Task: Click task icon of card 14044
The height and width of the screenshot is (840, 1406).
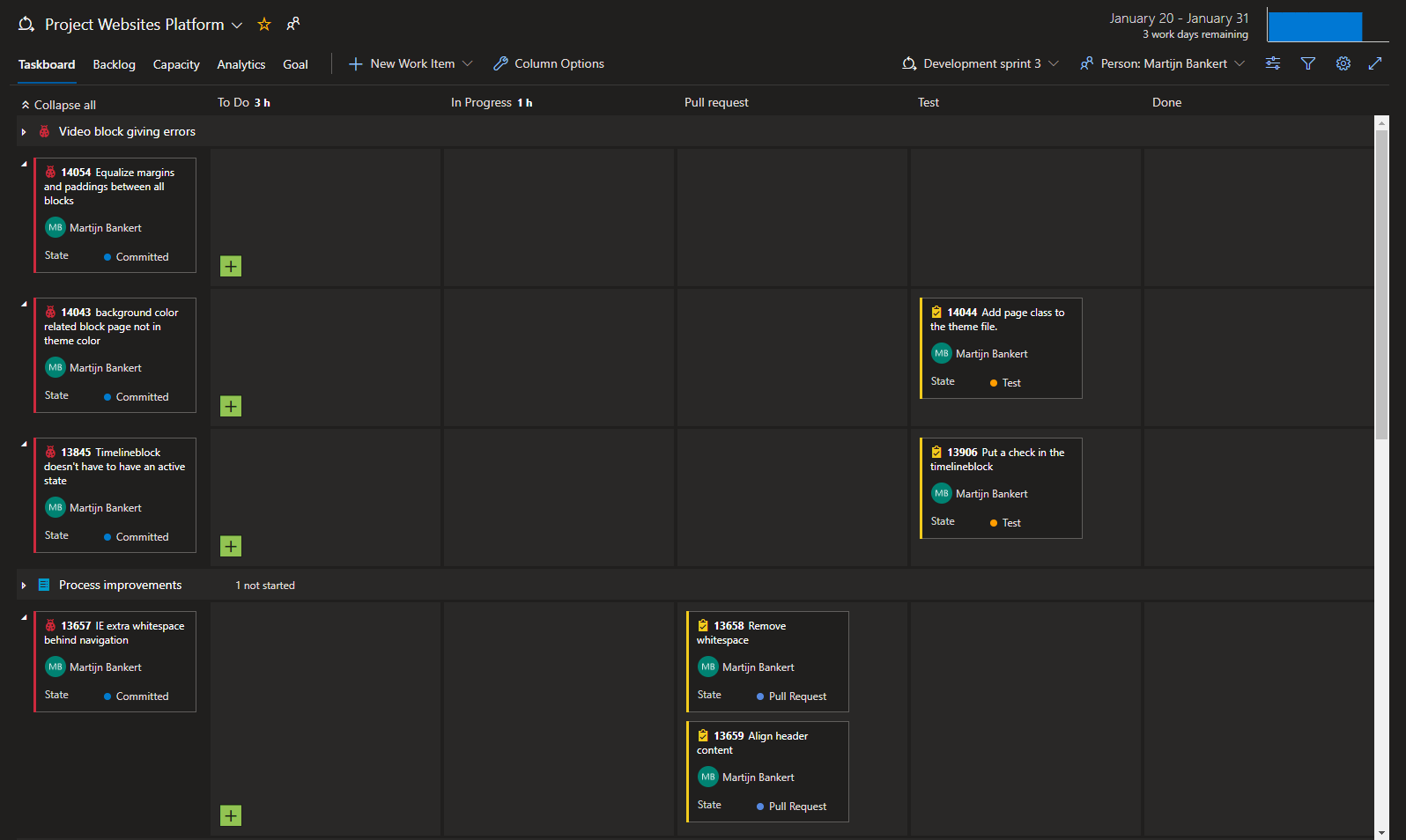Action: [936, 312]
